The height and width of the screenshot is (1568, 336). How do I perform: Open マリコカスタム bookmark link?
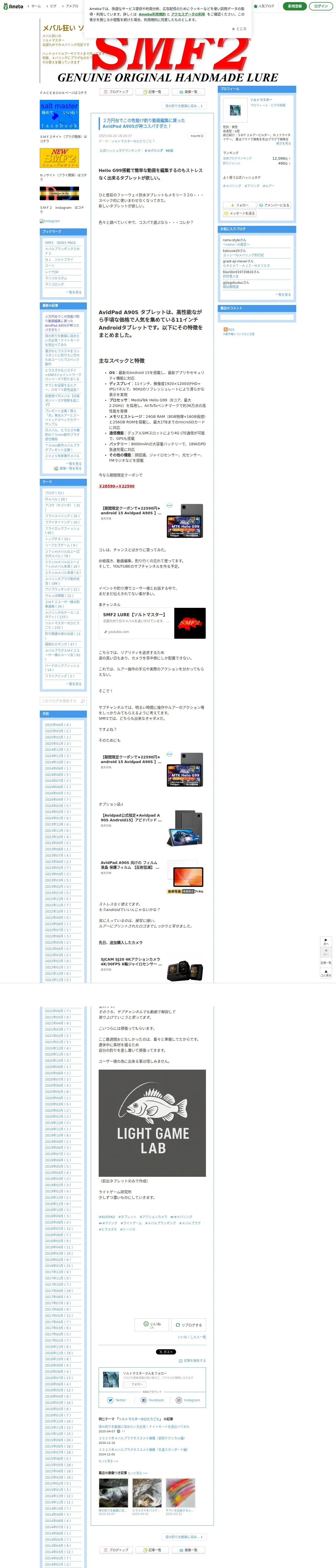(x=55, y=278)
